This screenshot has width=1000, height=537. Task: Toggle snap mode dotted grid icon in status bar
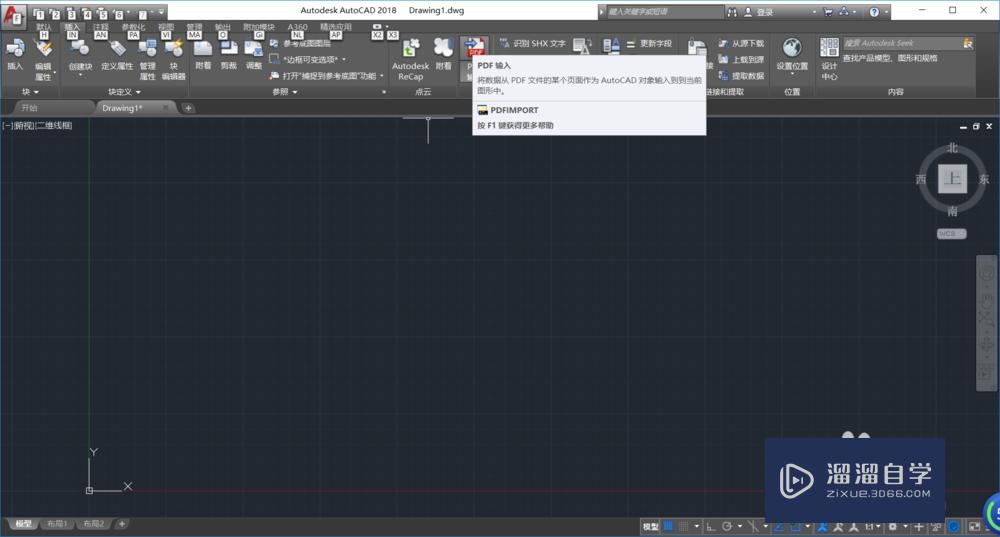click(x=684, y=526)
